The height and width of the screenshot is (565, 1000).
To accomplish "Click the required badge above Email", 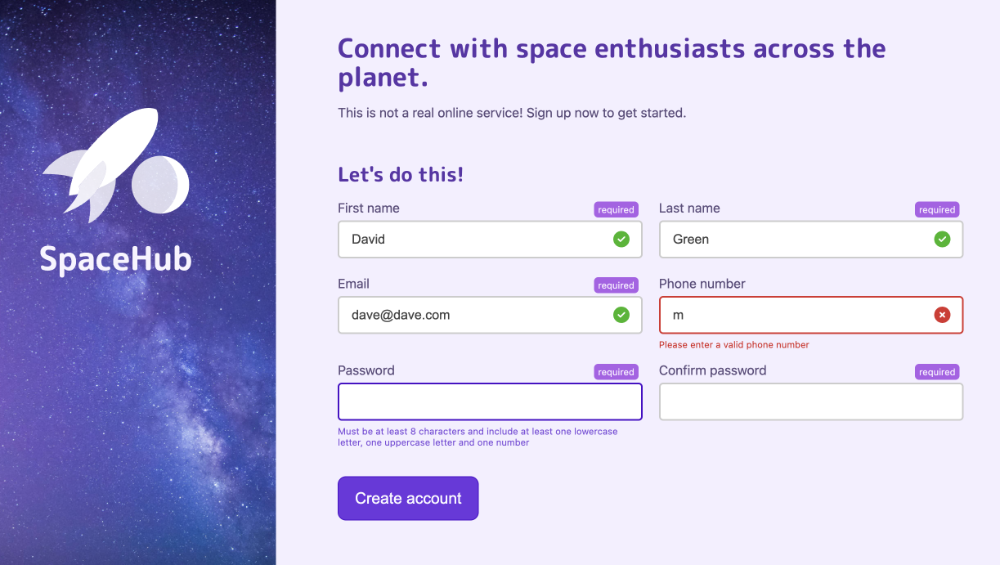I will (x=616, y=286).
